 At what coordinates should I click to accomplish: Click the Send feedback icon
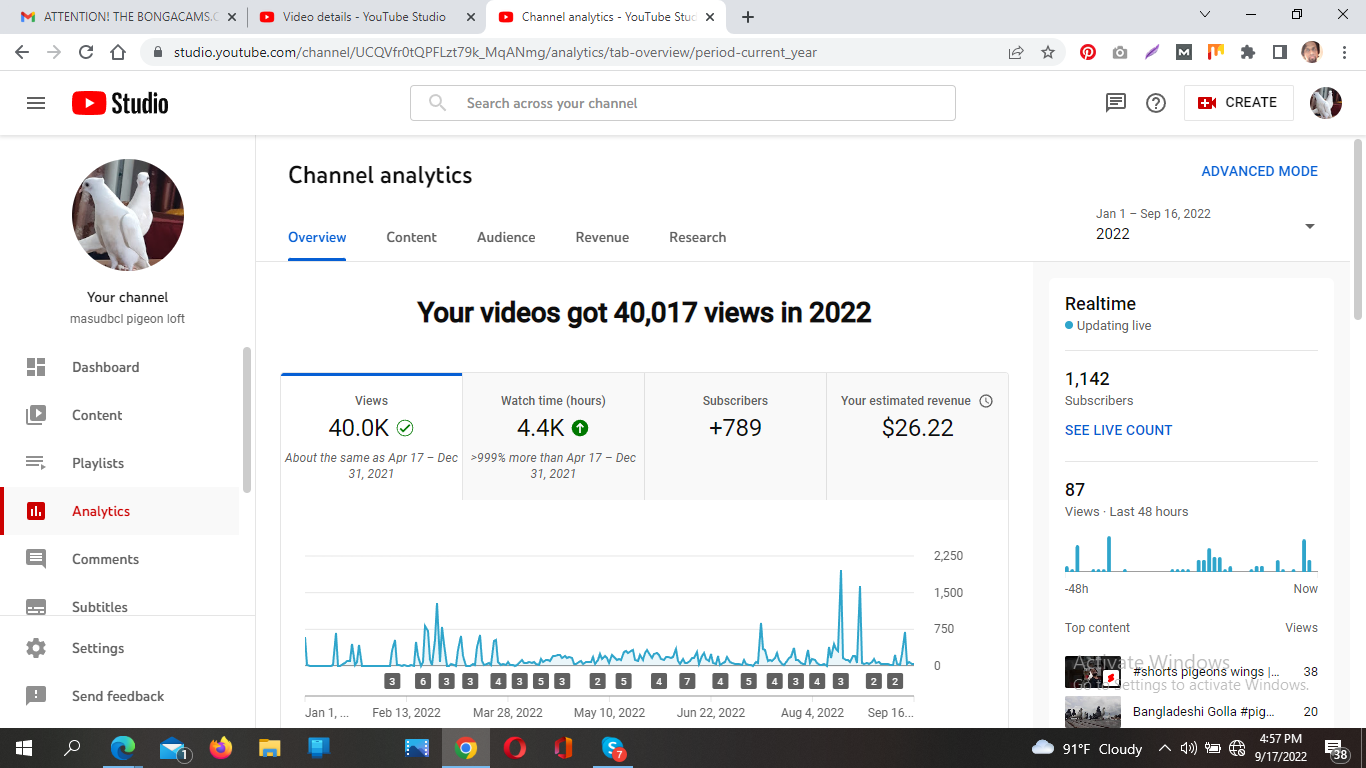point(36,696)
